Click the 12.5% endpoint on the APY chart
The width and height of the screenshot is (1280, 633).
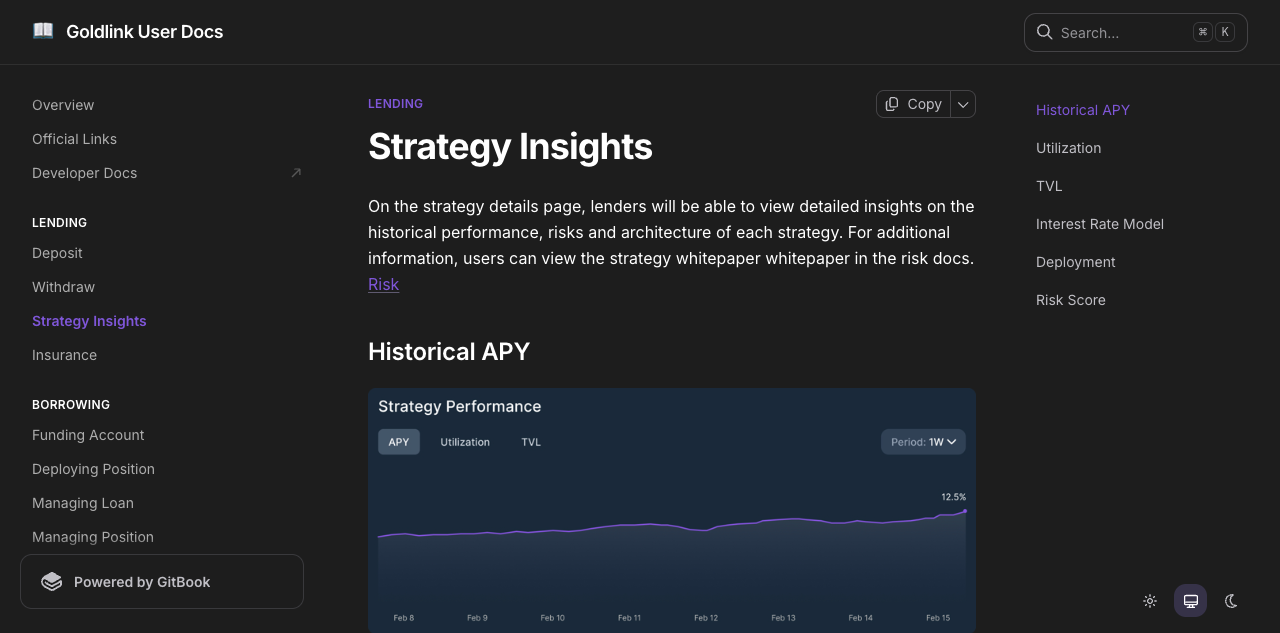pyautogui.click(x=965, y=510)
